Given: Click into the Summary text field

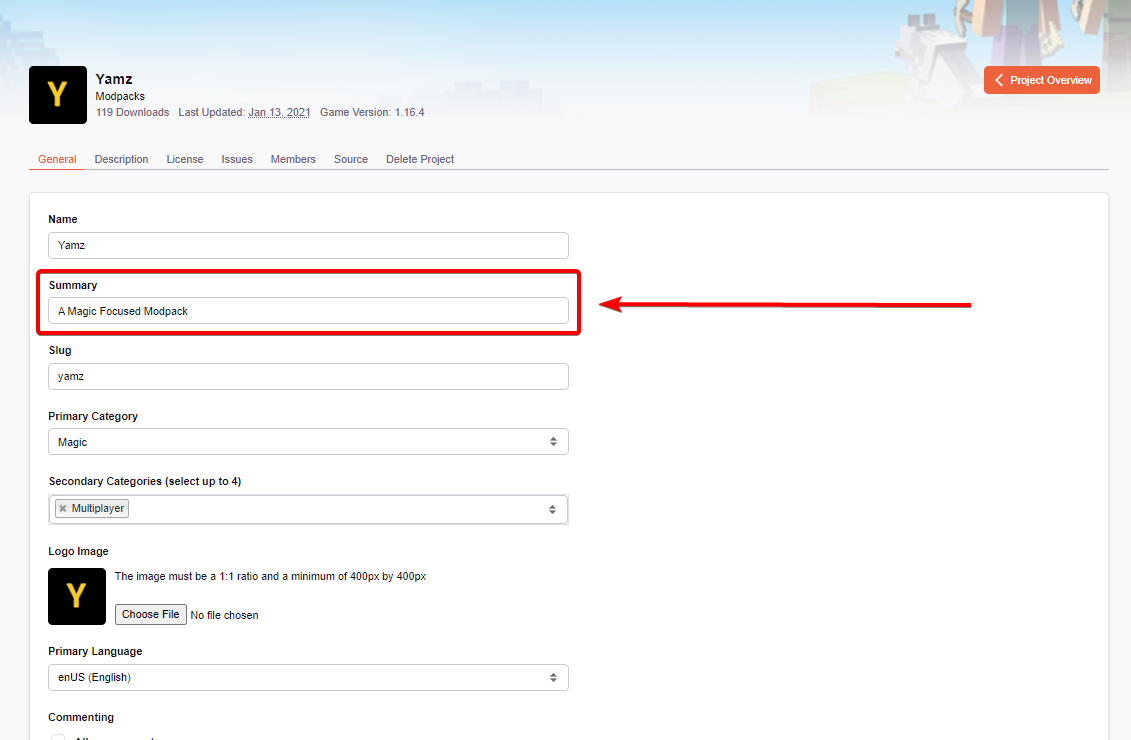Looking at the screenshot, I should [x=308, y=311].
